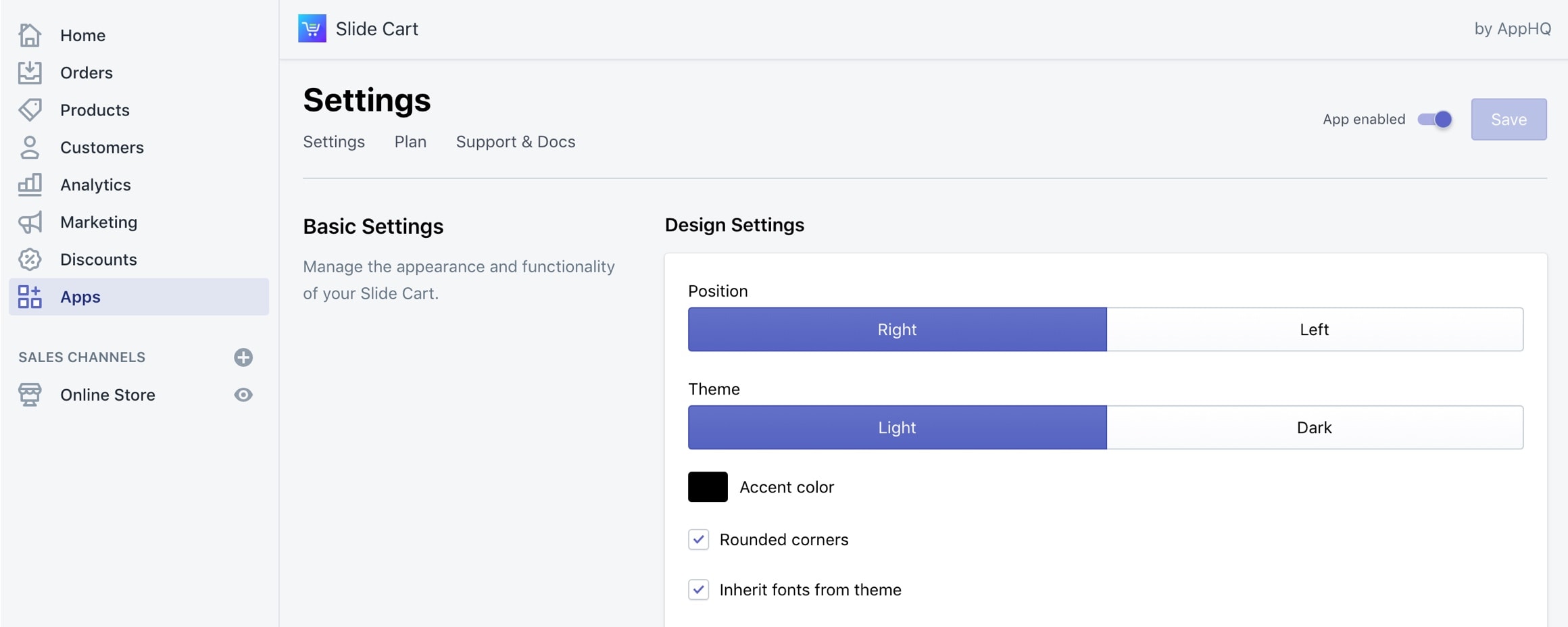Click the Analytics bar chart icon
1568x627 pixels.
click(30, 184)
